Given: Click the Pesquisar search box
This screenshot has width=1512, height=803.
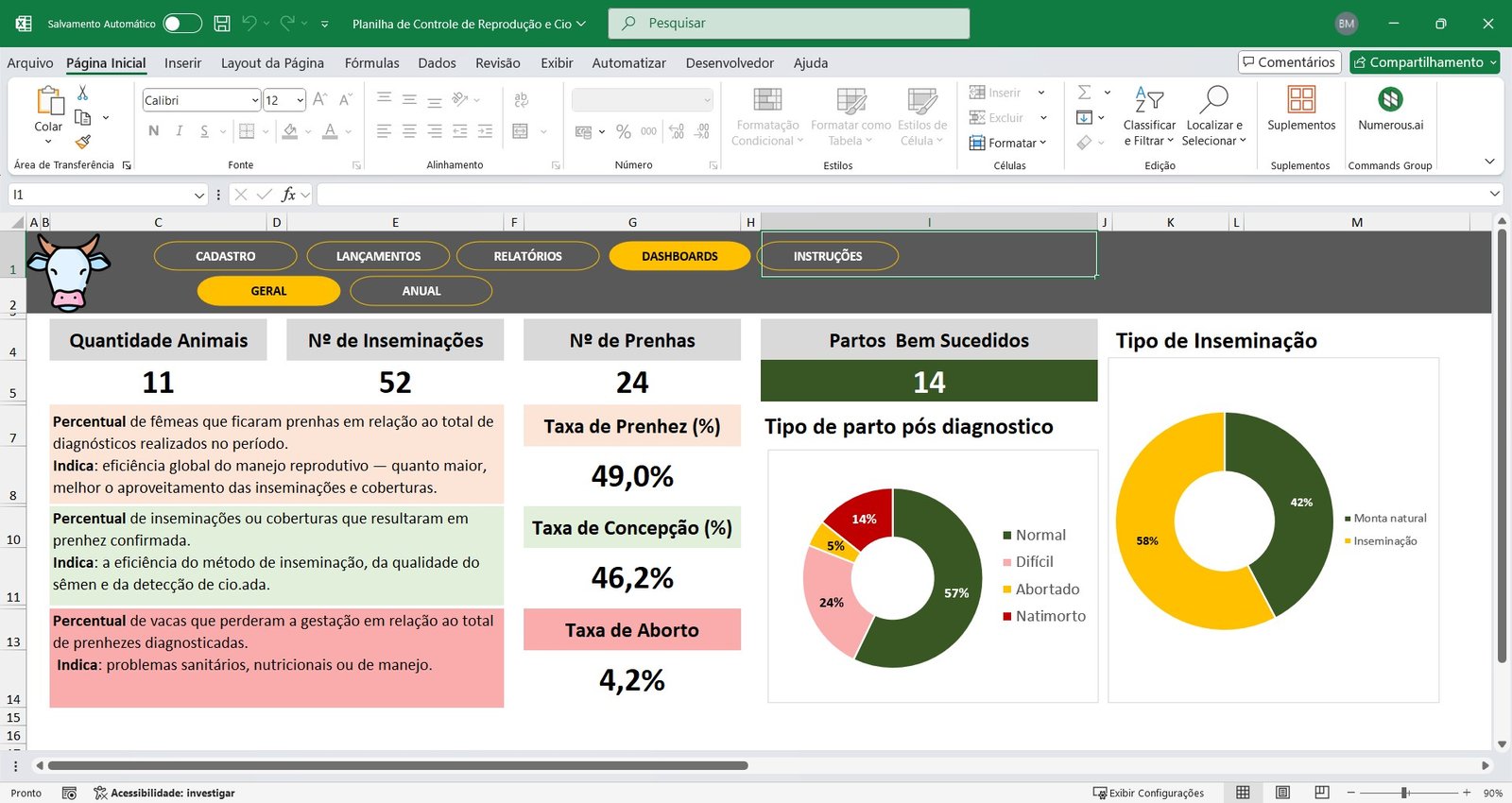Looking at the screenshot, I should 789,24.
